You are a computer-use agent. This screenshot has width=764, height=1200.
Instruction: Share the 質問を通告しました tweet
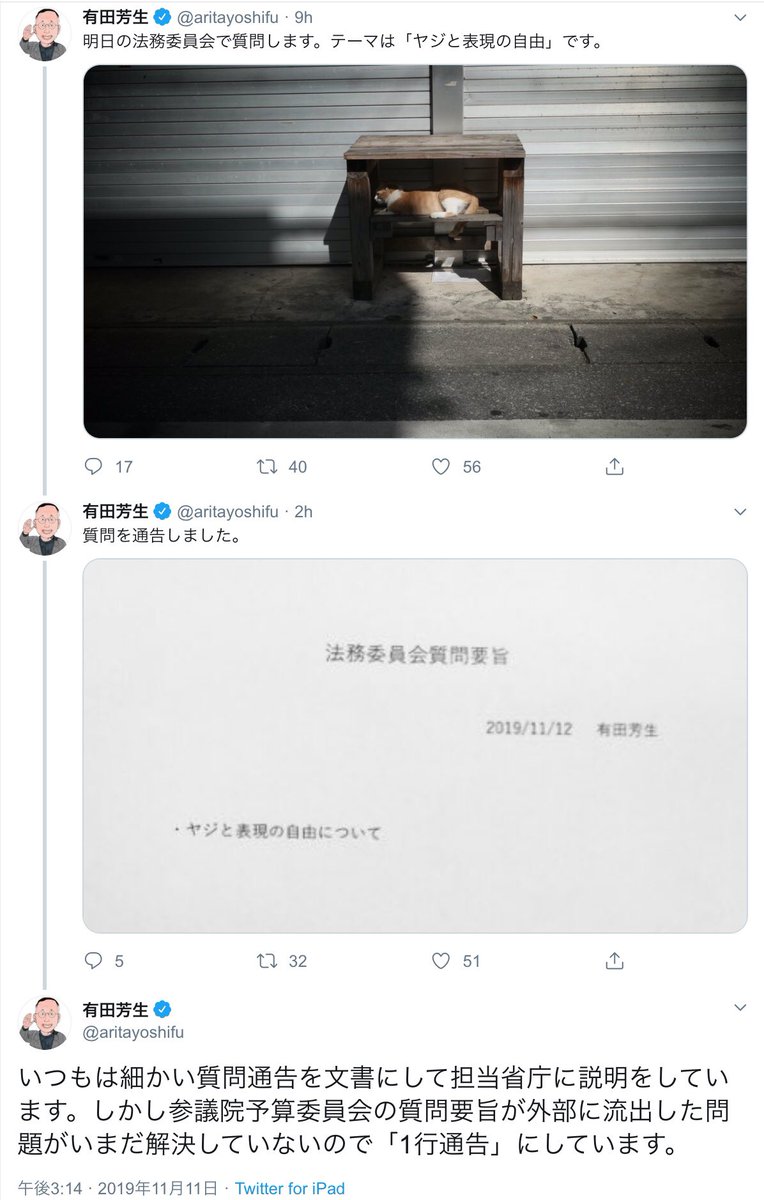(x=615, y=960)
